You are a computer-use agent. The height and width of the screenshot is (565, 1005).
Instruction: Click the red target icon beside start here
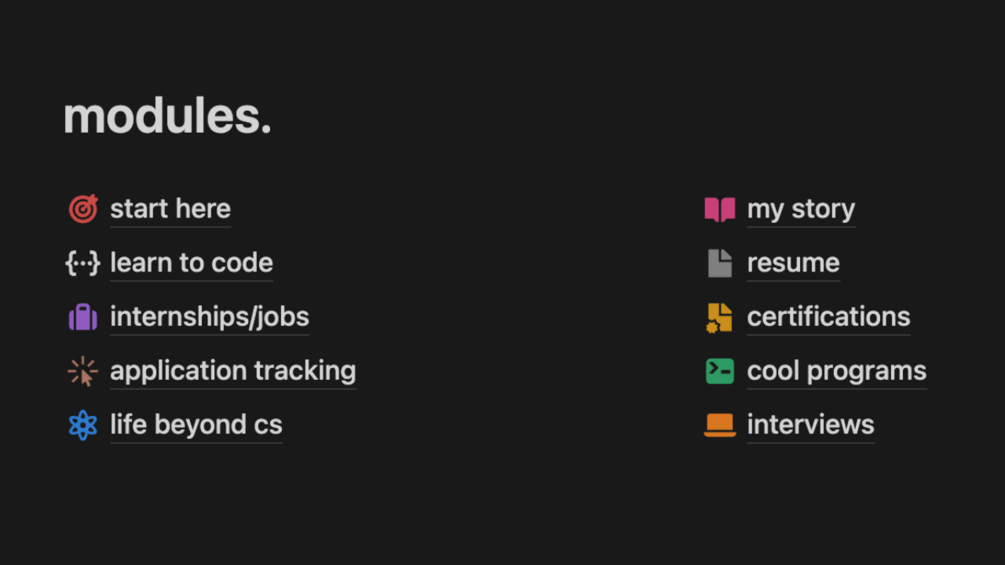click(83, 209)
